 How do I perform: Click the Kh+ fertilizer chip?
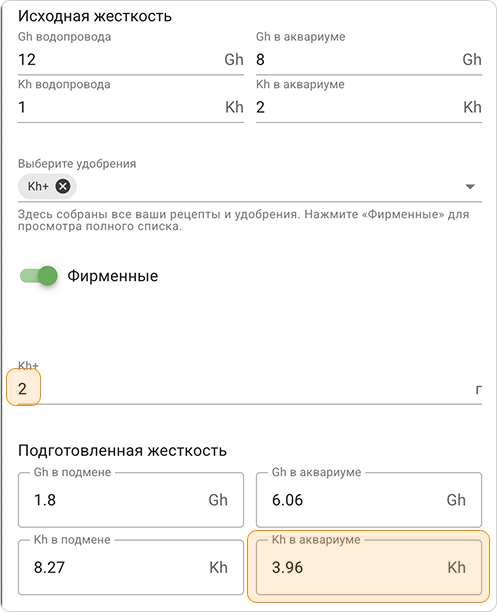38,186
